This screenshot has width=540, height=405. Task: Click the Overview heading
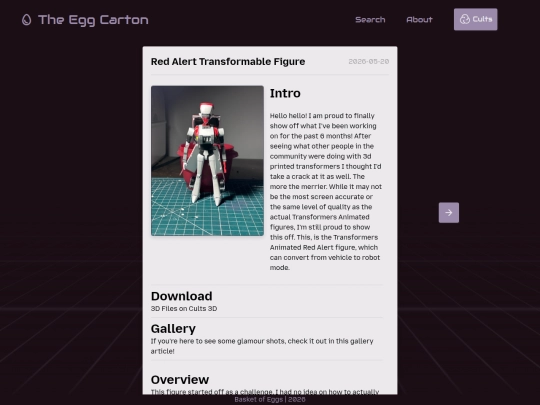point(180,380)
